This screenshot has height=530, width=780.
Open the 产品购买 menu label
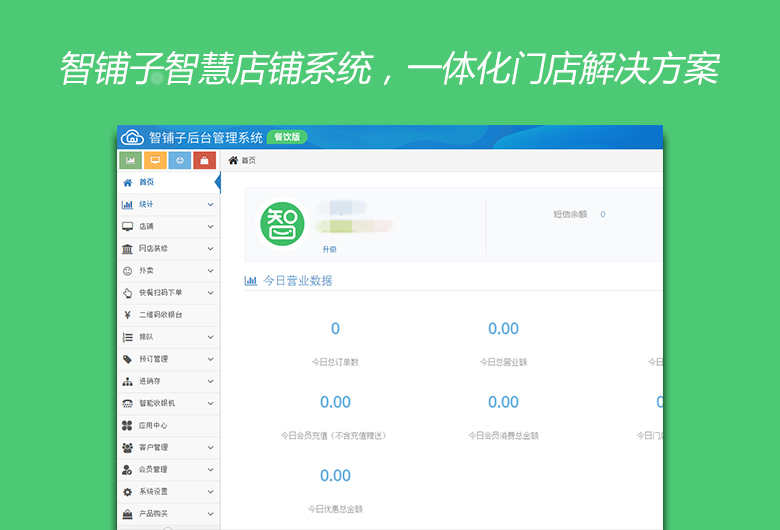153,514
